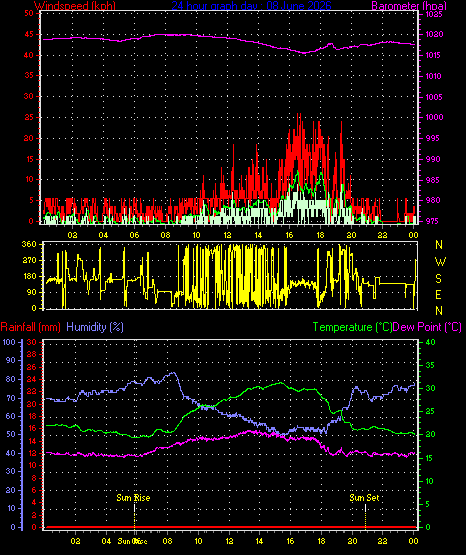Screen dimensions: 466x555
Task: Click the "W" compass letter beside the wind direction chart
Action: tap(440, 262)
